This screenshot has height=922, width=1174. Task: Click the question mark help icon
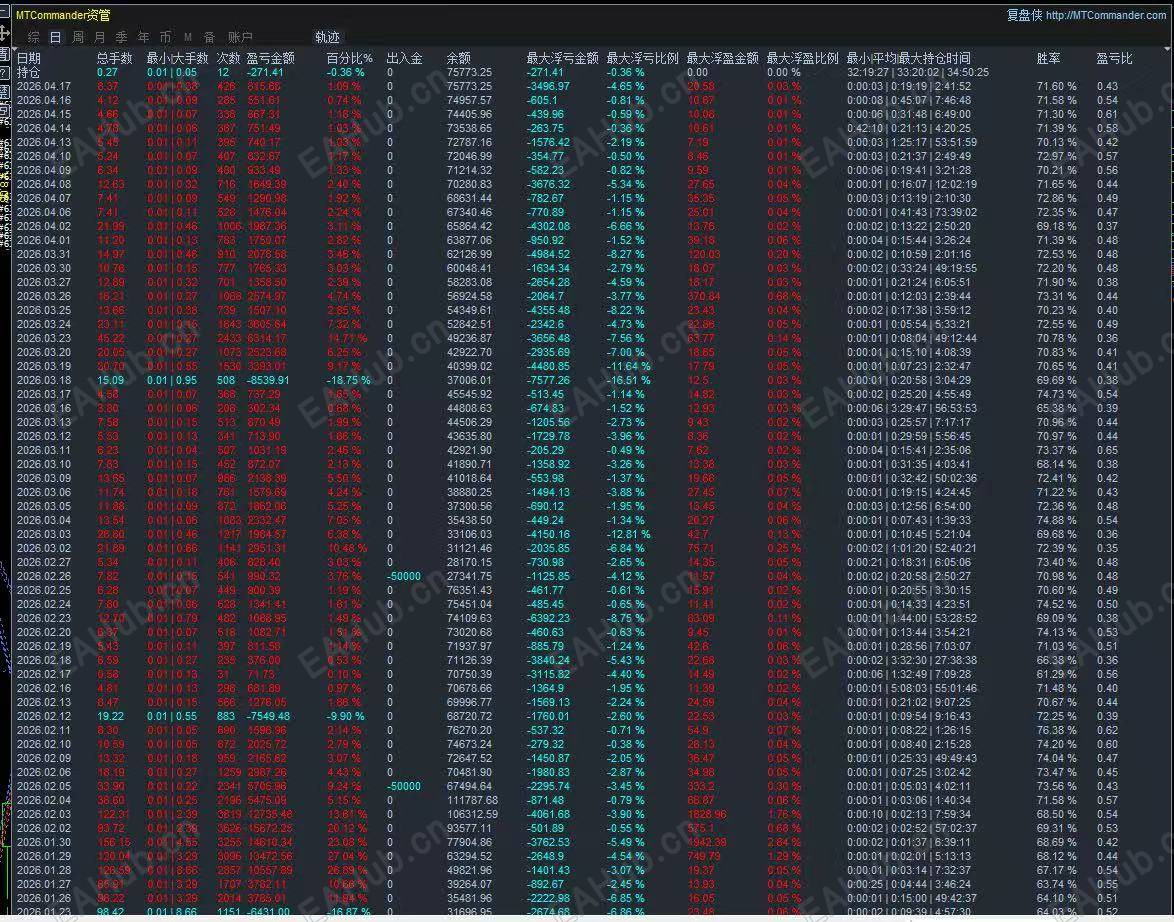pos(4,73)
